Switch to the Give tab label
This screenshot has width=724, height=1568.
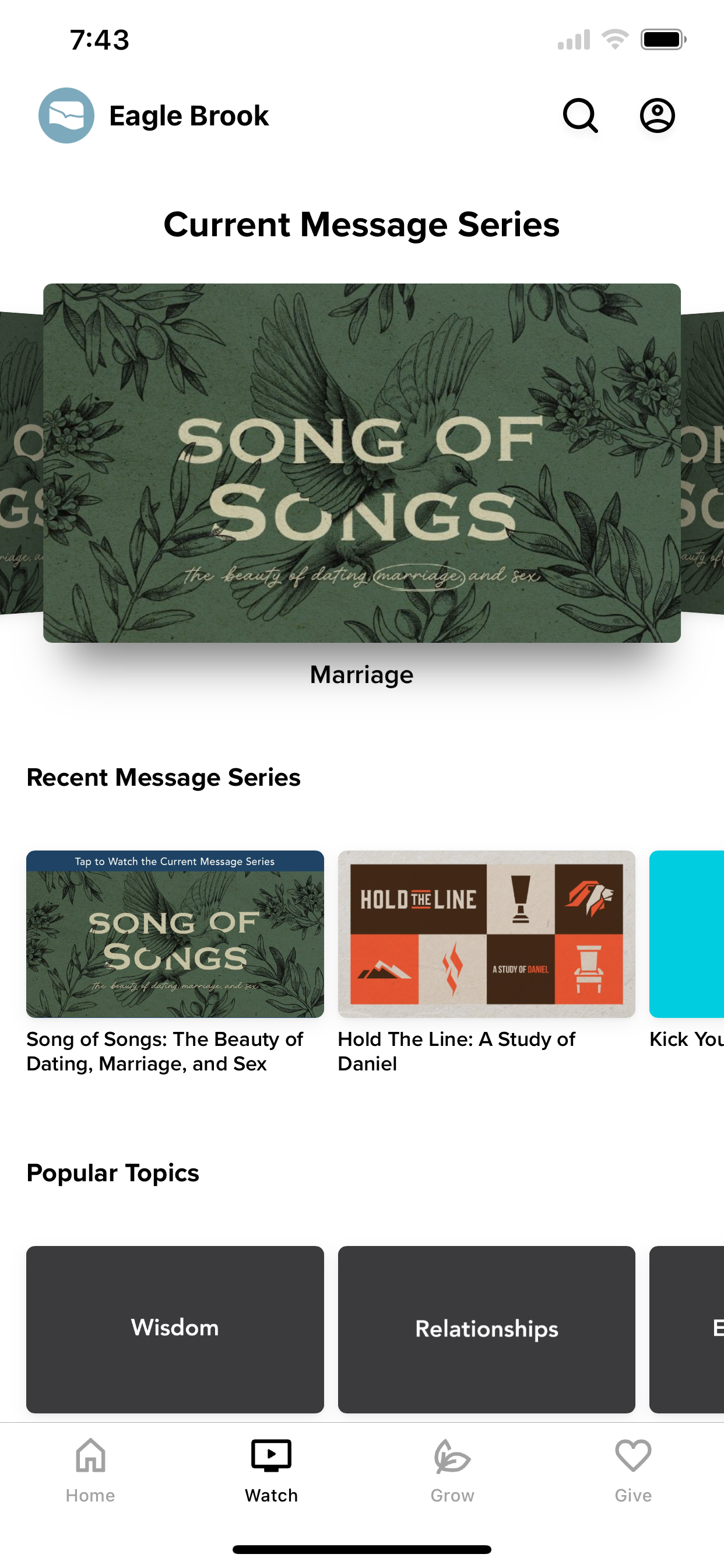pos(633,1496)
